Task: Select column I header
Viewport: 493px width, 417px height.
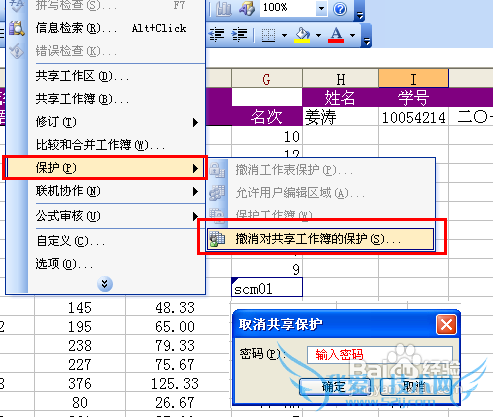Action: pos(413,79)
